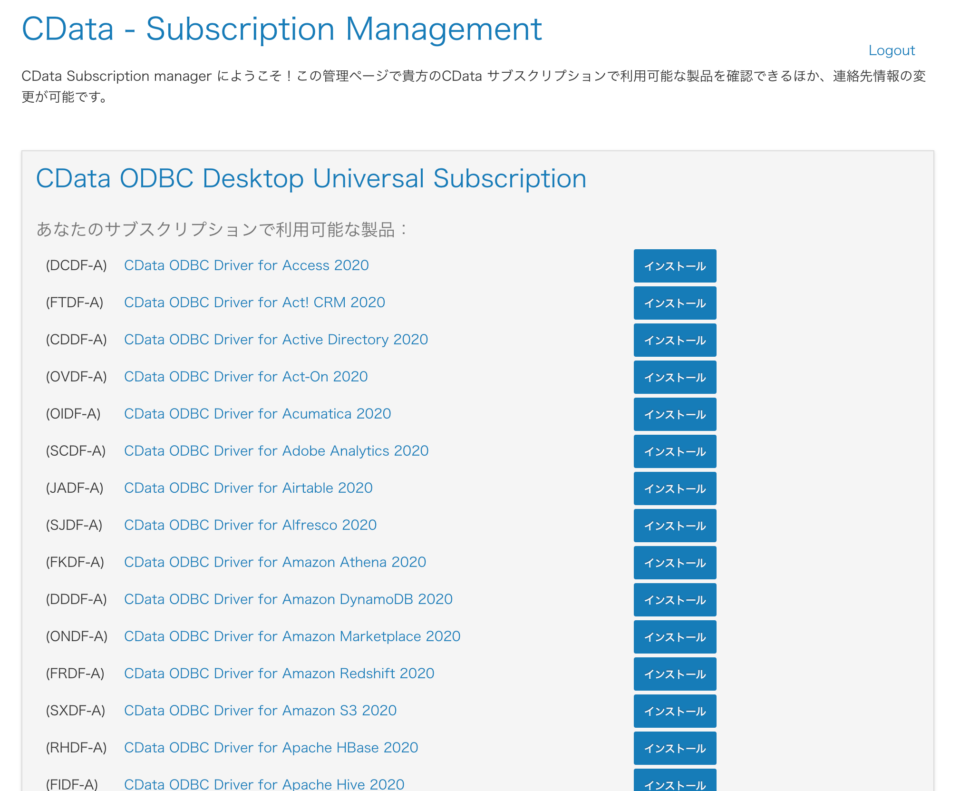The height and width of the screenshot is (791, 960).
Task: Install the Alfresco 2020 driver
Action: tap(674, 525)
